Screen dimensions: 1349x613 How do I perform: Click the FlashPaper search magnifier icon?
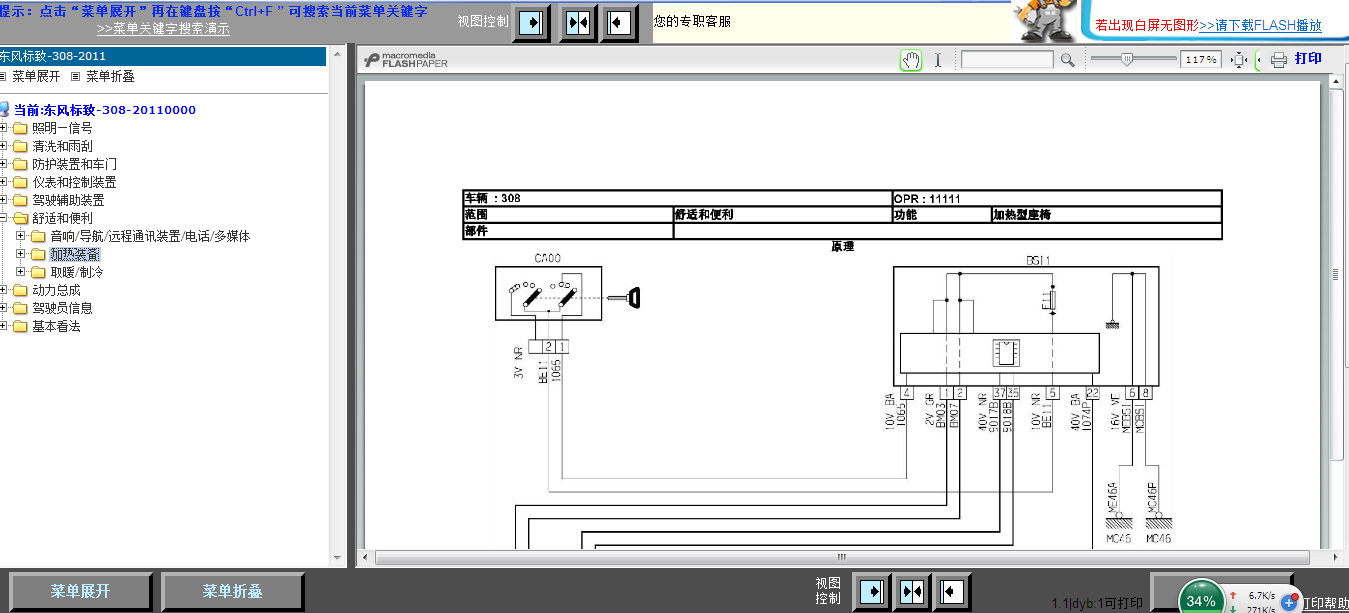click(x=1067, y=60)
